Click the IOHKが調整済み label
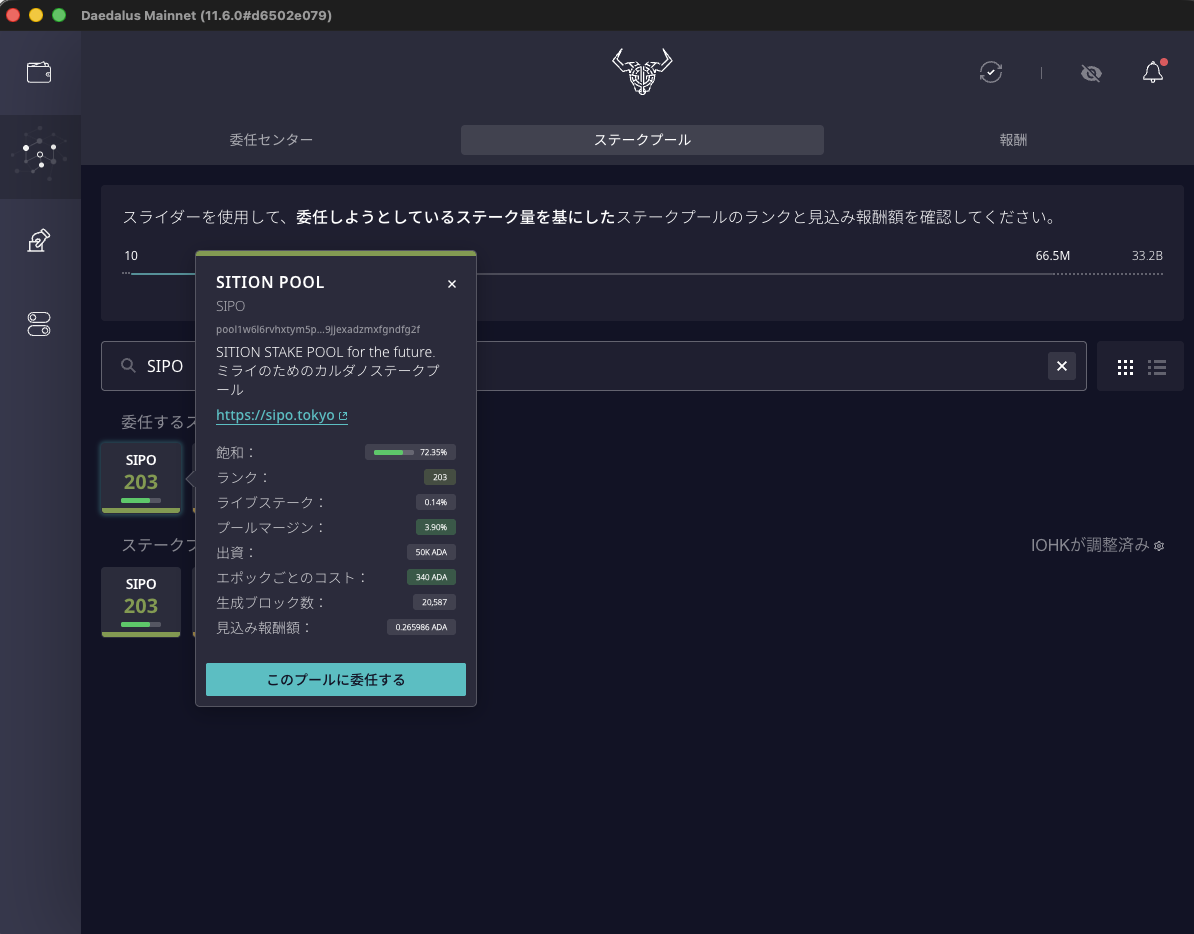The width and height of the screenshot is (1194, 934). click(x=1090, y=545)
